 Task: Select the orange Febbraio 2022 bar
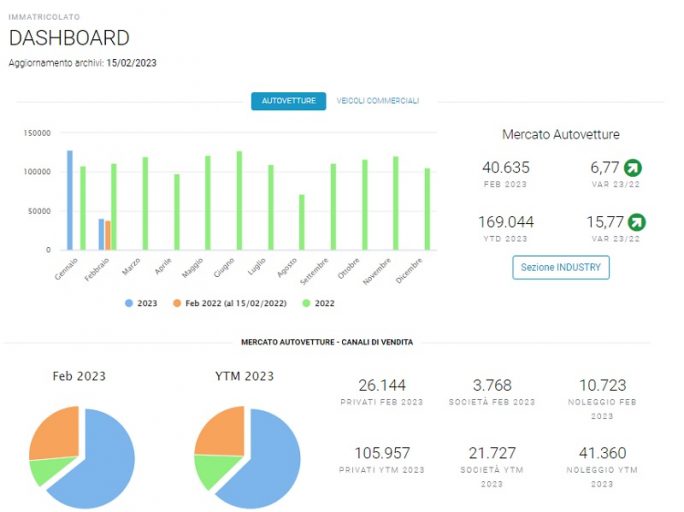(108, 236)
